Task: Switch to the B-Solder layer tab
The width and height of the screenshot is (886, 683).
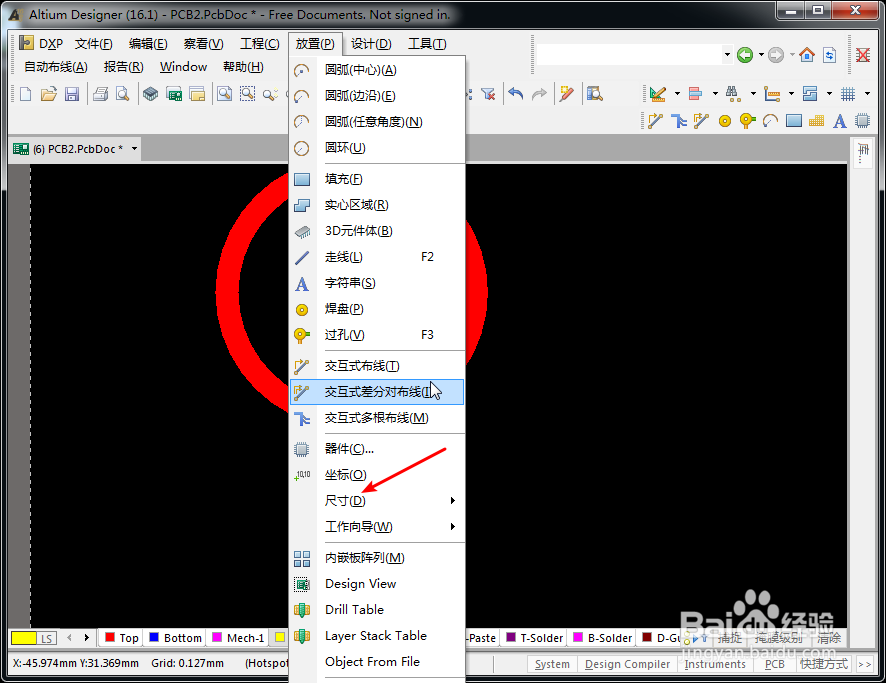Action: click(602, 638)
